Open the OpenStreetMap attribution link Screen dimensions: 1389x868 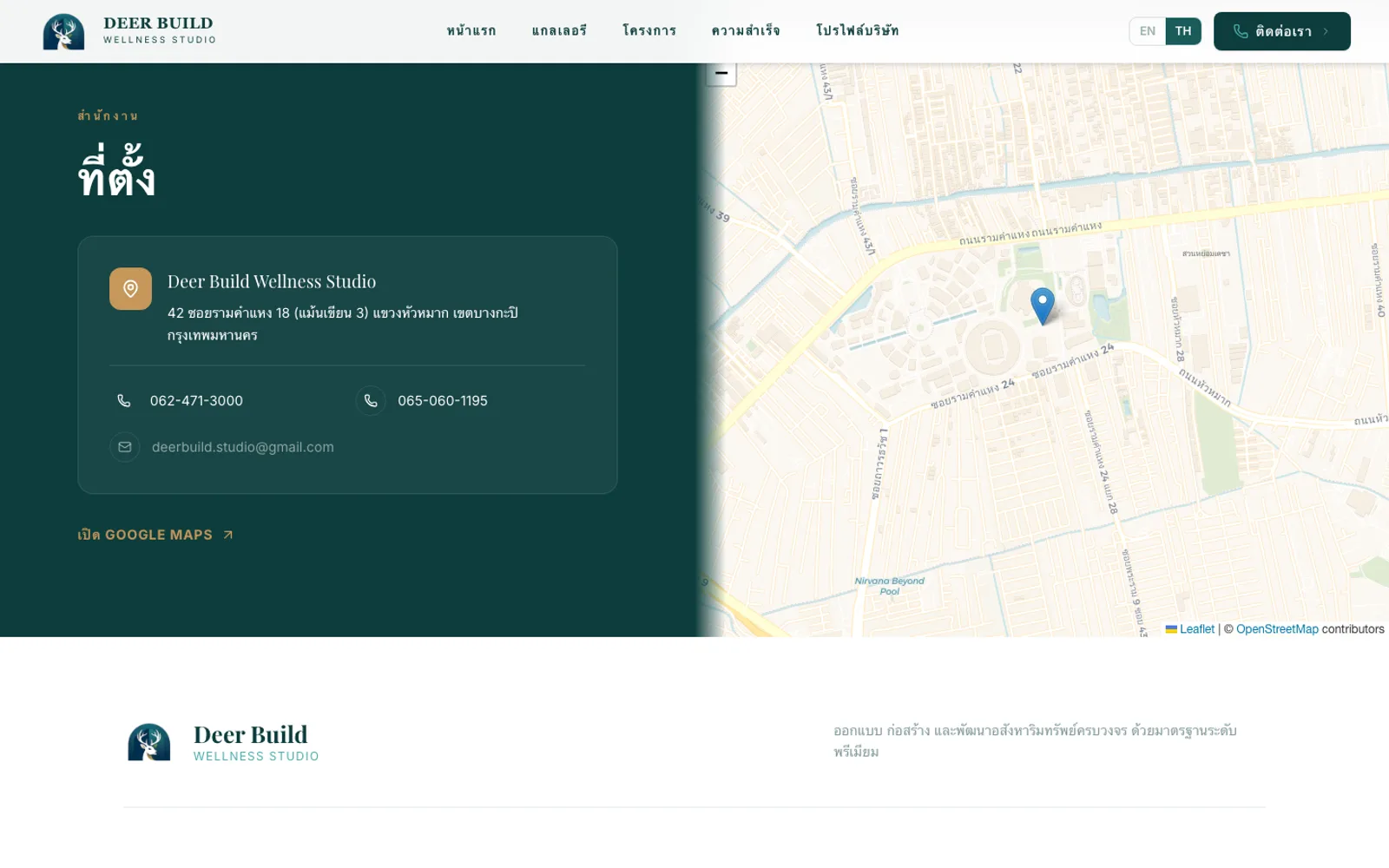click(x=1277, y=629)
